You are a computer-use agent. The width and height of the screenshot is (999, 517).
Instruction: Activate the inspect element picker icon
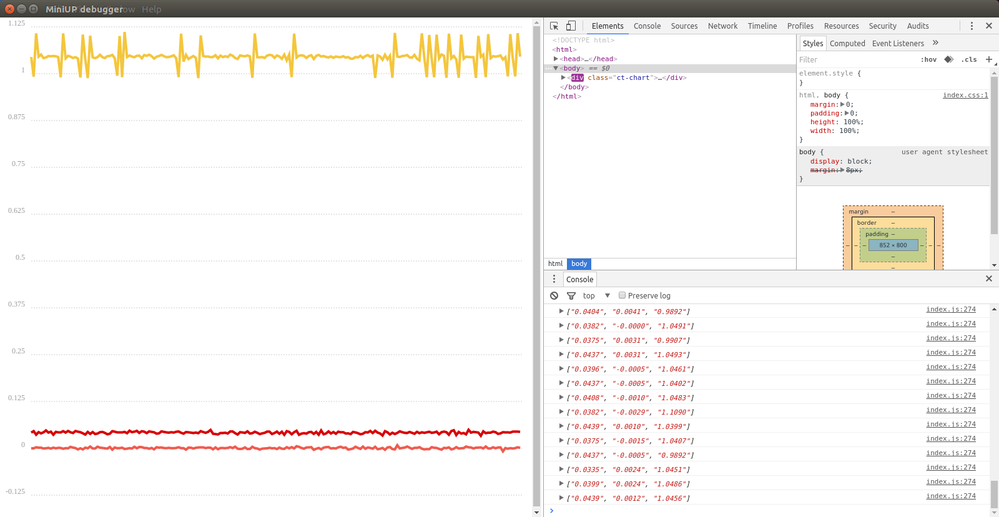(554, 26)
